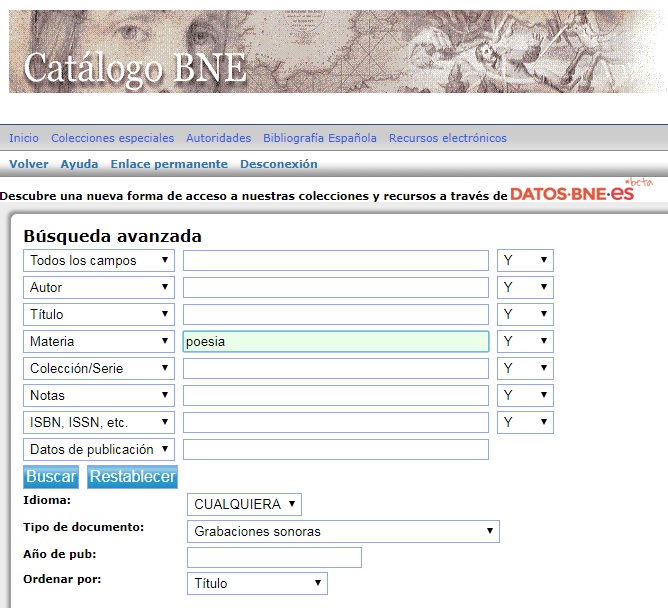Viewport: 668px width, 608px height.
Task: Click the Restablecer reset button
Action: 132,476
